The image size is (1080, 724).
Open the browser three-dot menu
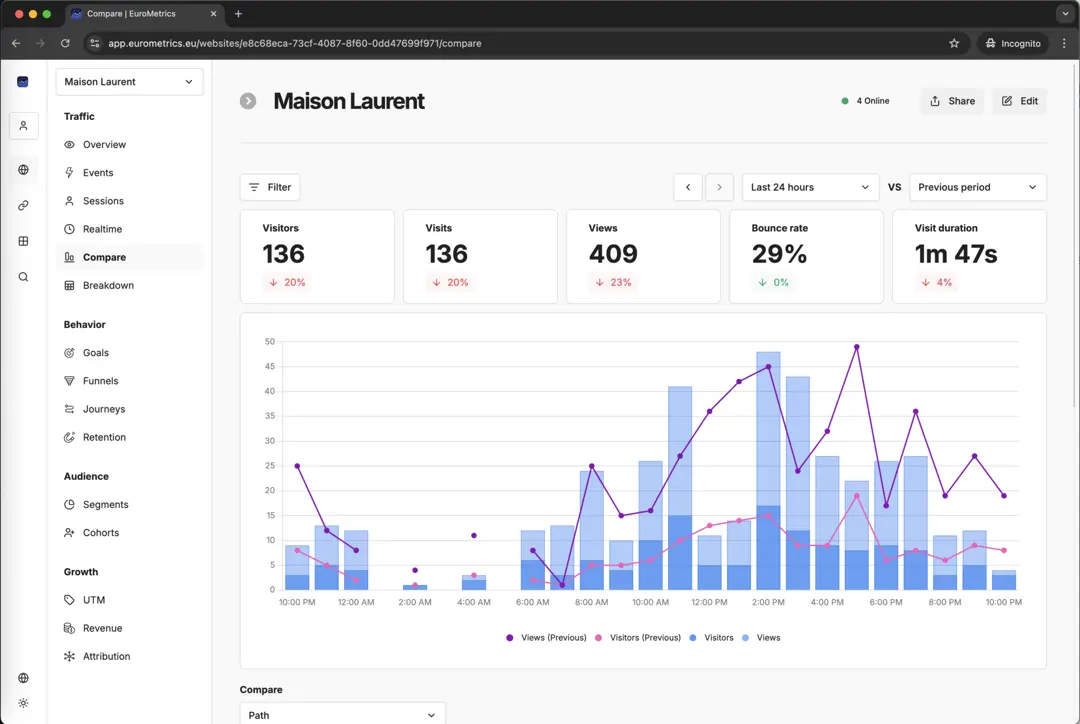1064,43
